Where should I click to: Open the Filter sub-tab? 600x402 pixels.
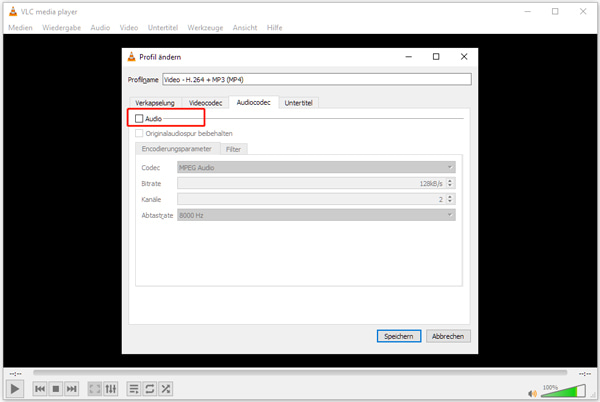[233, 149]
